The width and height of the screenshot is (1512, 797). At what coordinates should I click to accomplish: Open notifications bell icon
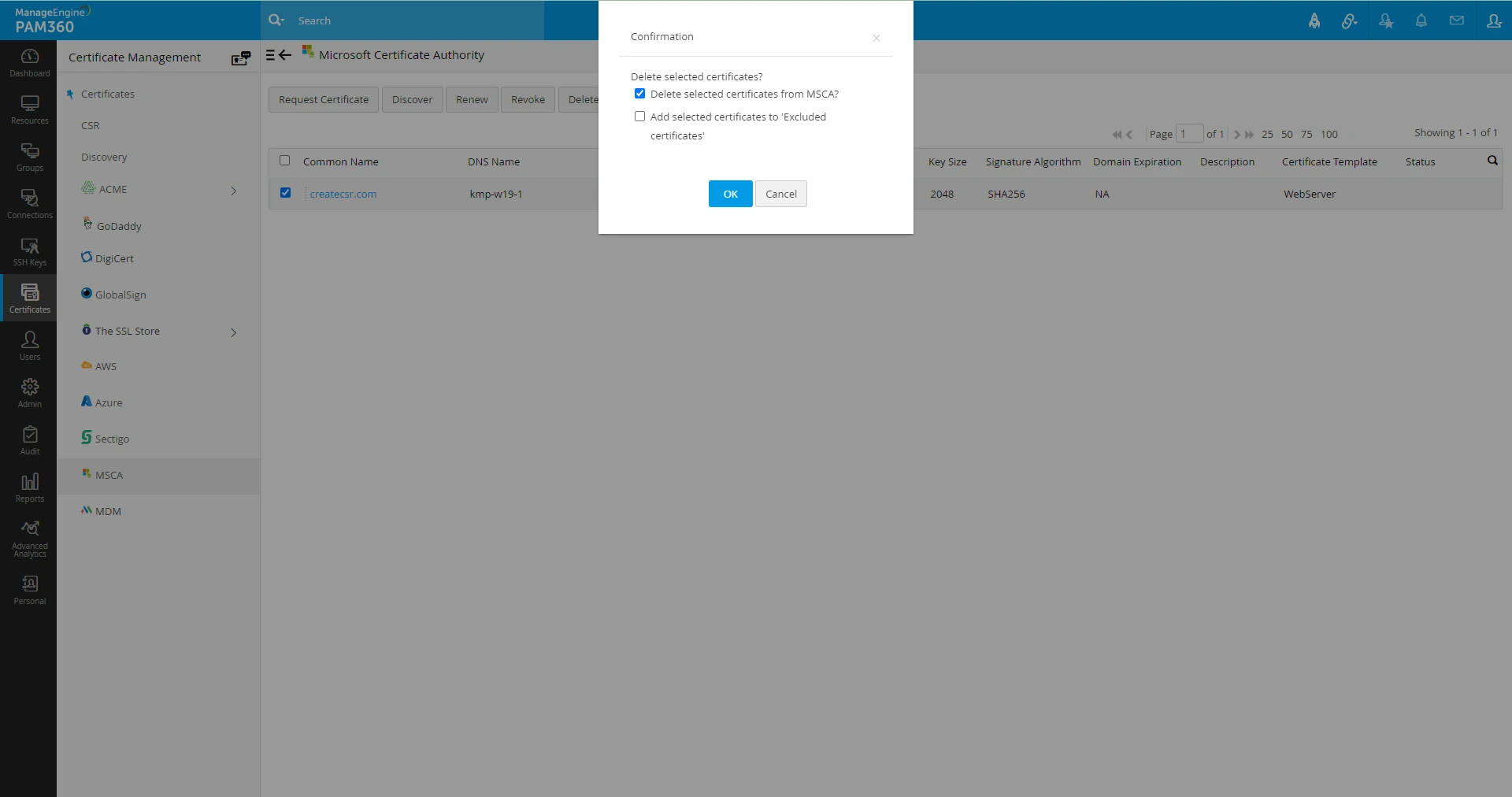1421,21
